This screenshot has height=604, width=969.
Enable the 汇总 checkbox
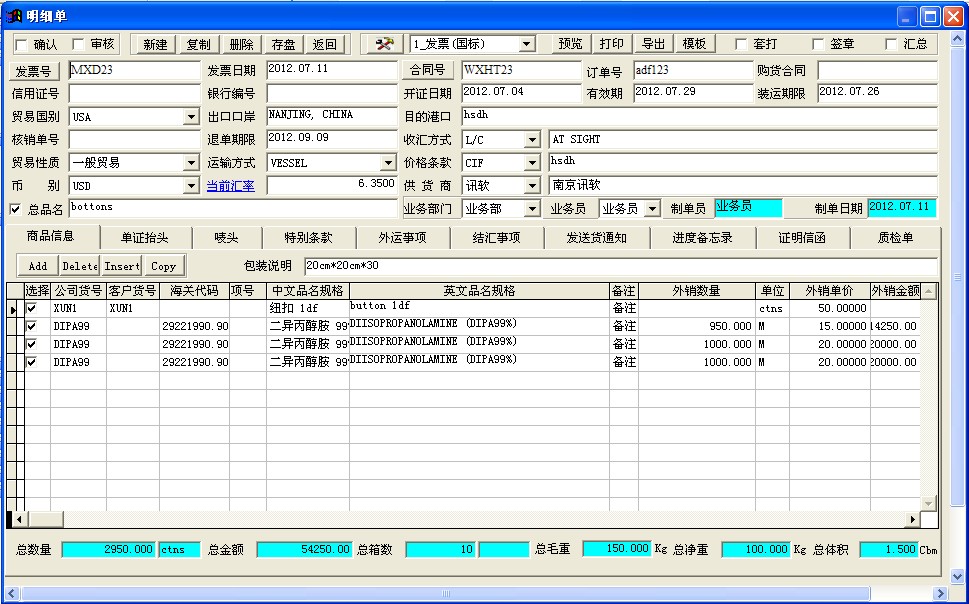(x=891, y=44)
